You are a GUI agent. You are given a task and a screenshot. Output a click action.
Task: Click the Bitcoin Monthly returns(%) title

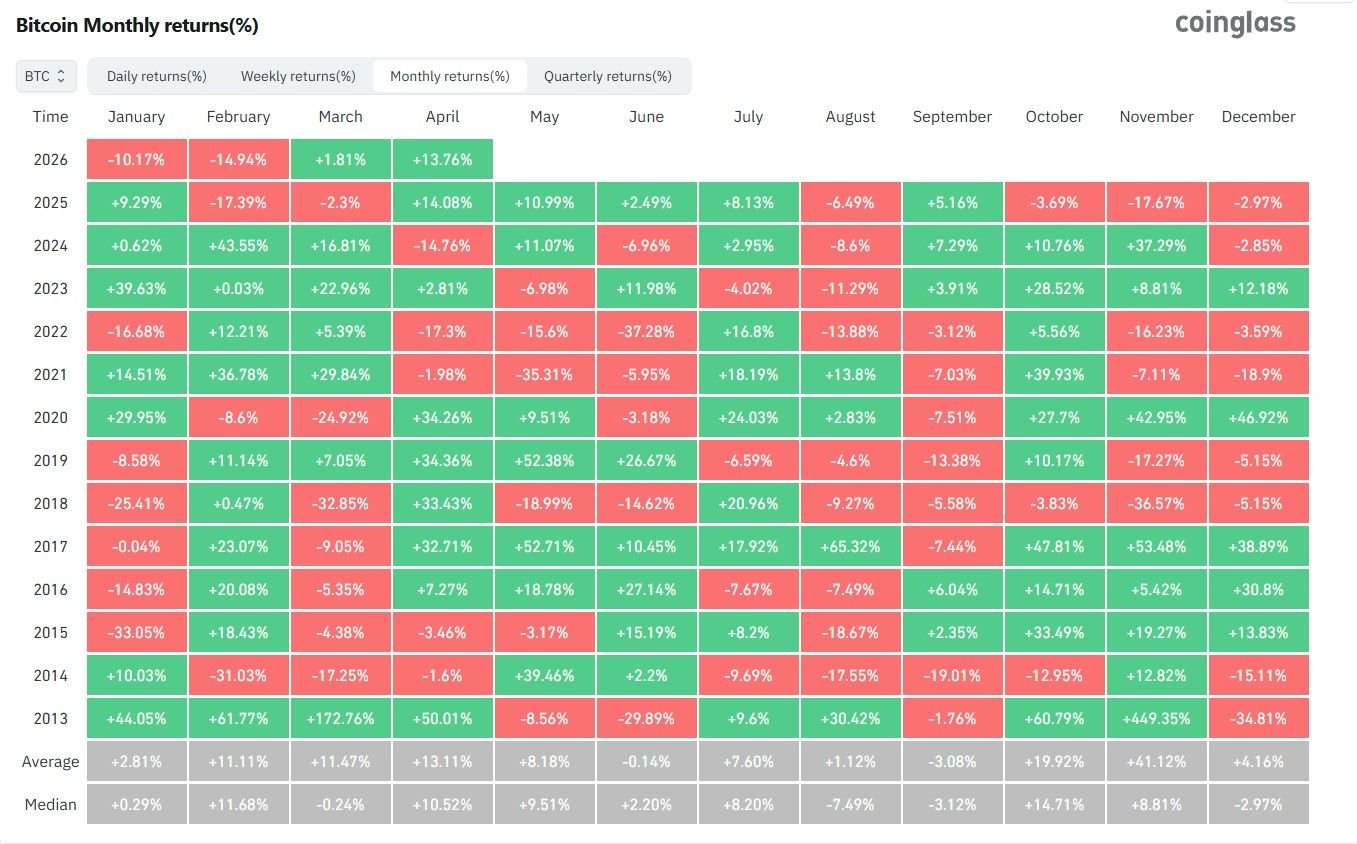click(x=136, y=25)
